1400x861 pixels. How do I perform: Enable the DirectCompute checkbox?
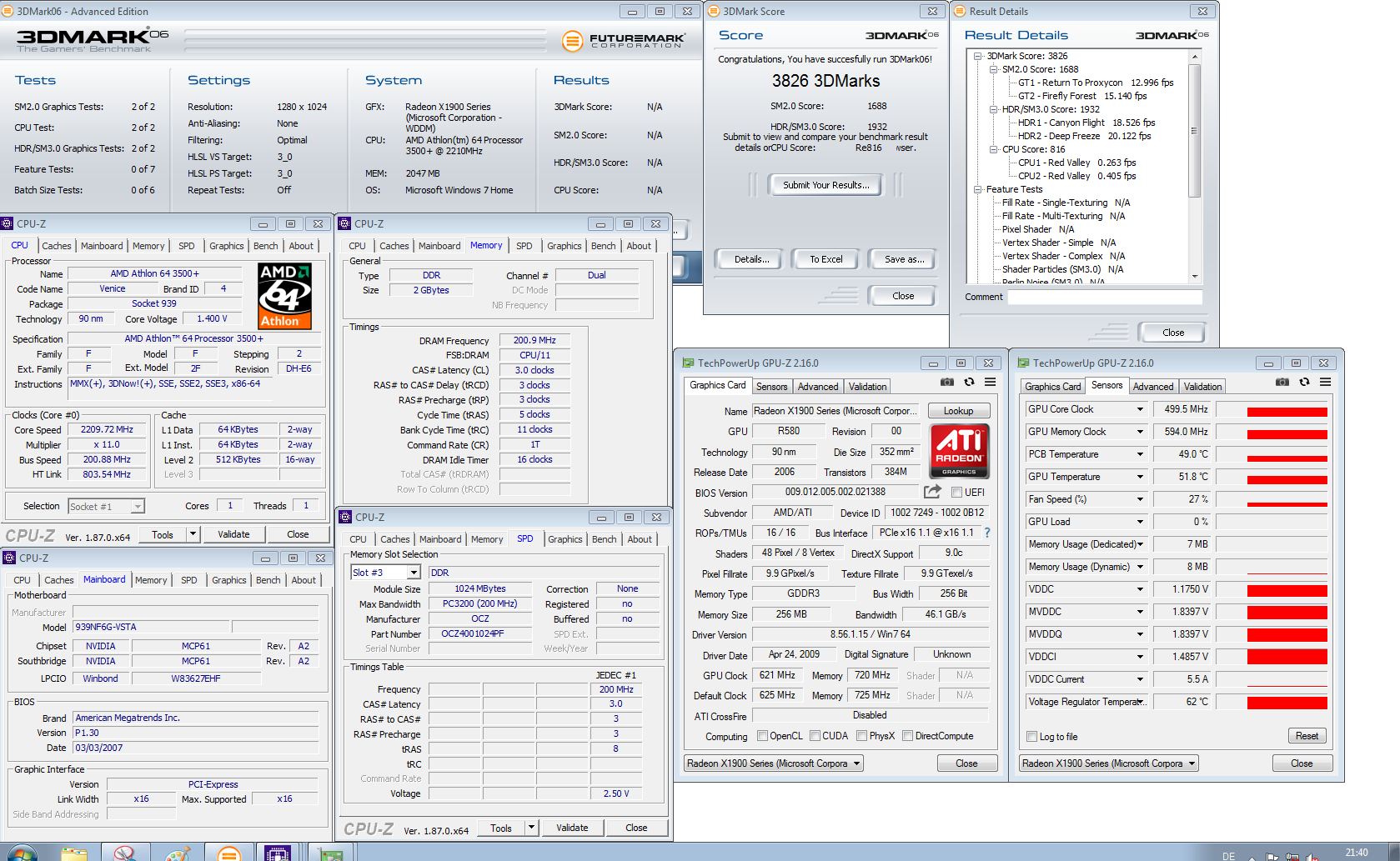tap(907, 736)
